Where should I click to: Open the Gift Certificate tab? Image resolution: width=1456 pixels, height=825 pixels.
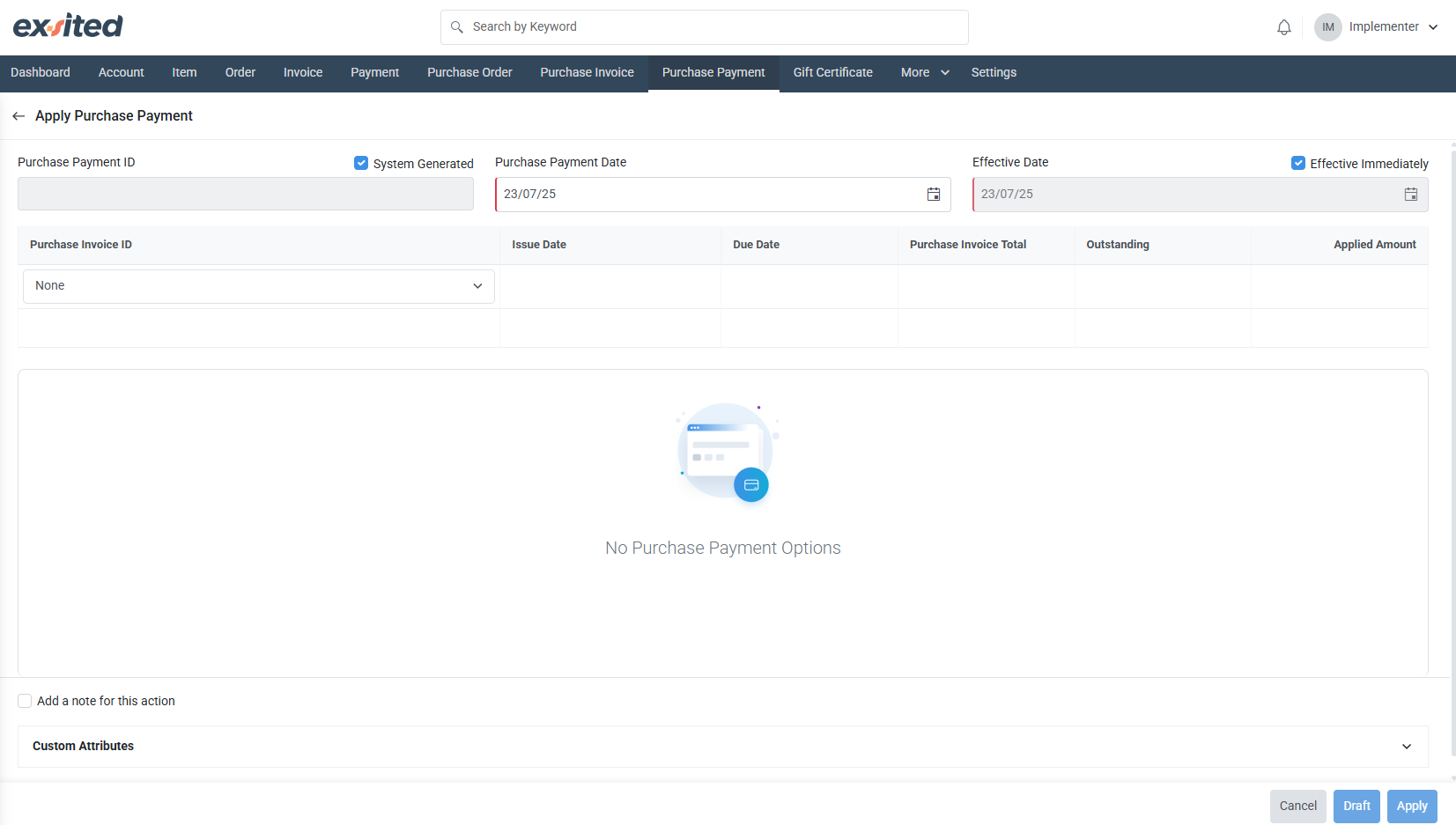(x=833, y=73)
